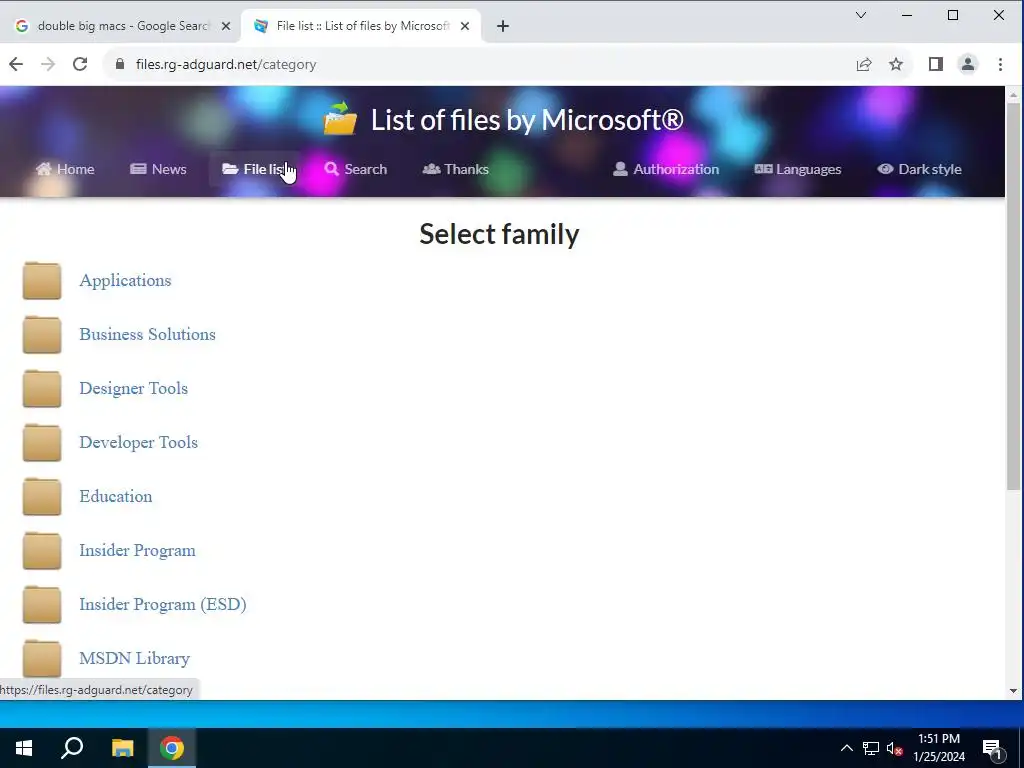The width and height of the screenshot is (1024, 768).
Task: Click the MSDN Library link
Action: 135,658
